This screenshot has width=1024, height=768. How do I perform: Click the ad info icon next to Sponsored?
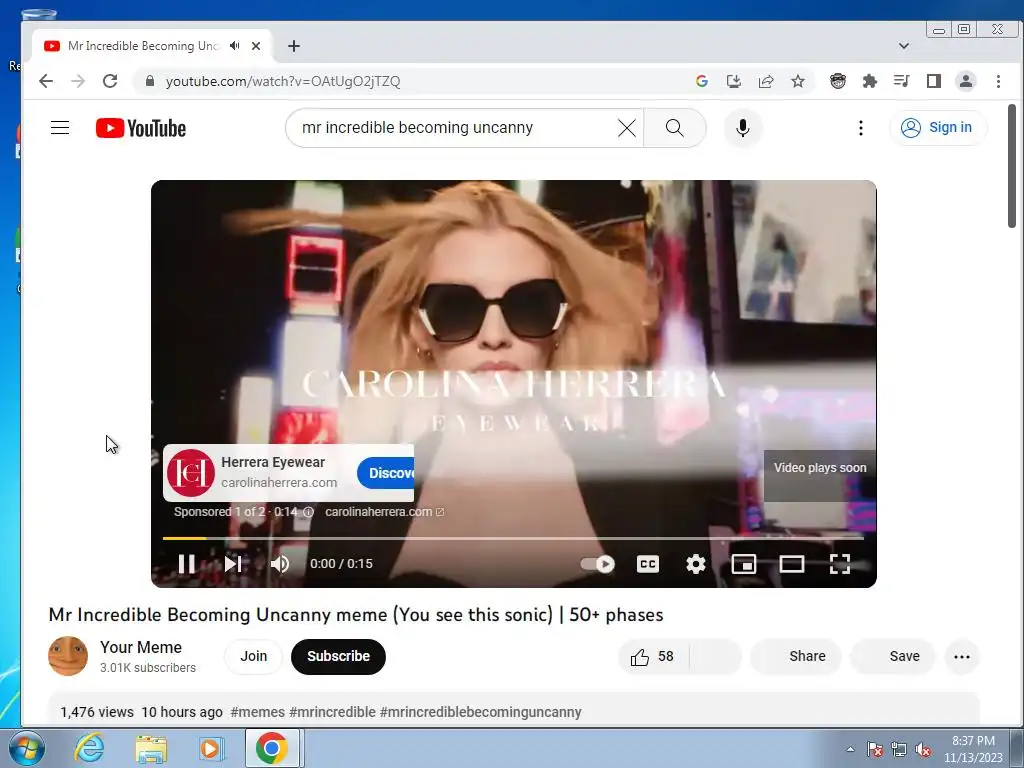pos(308,512)
